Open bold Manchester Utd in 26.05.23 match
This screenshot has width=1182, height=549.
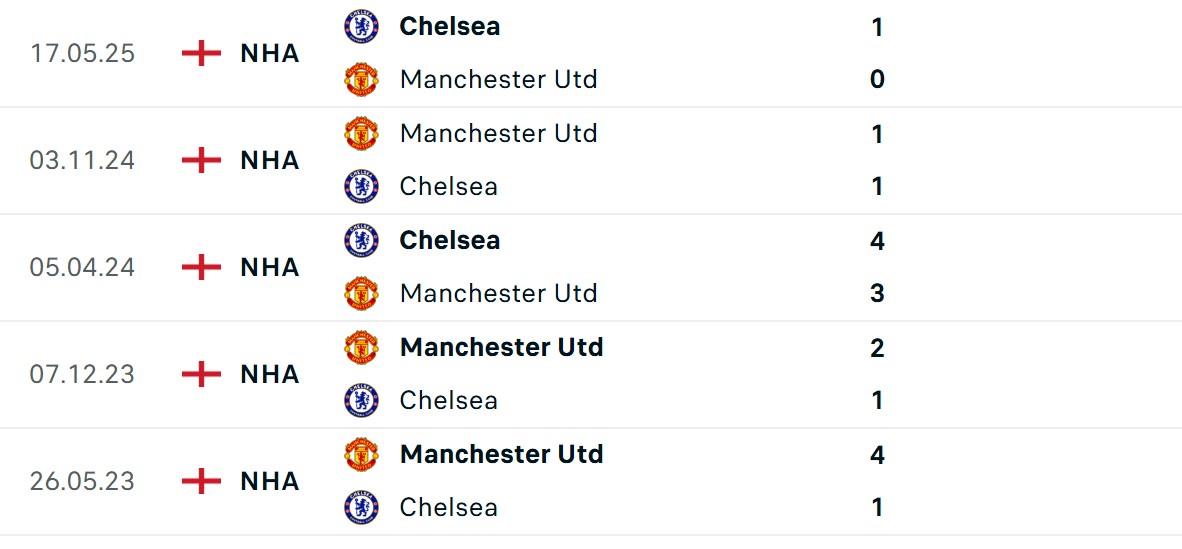(501, 454)
